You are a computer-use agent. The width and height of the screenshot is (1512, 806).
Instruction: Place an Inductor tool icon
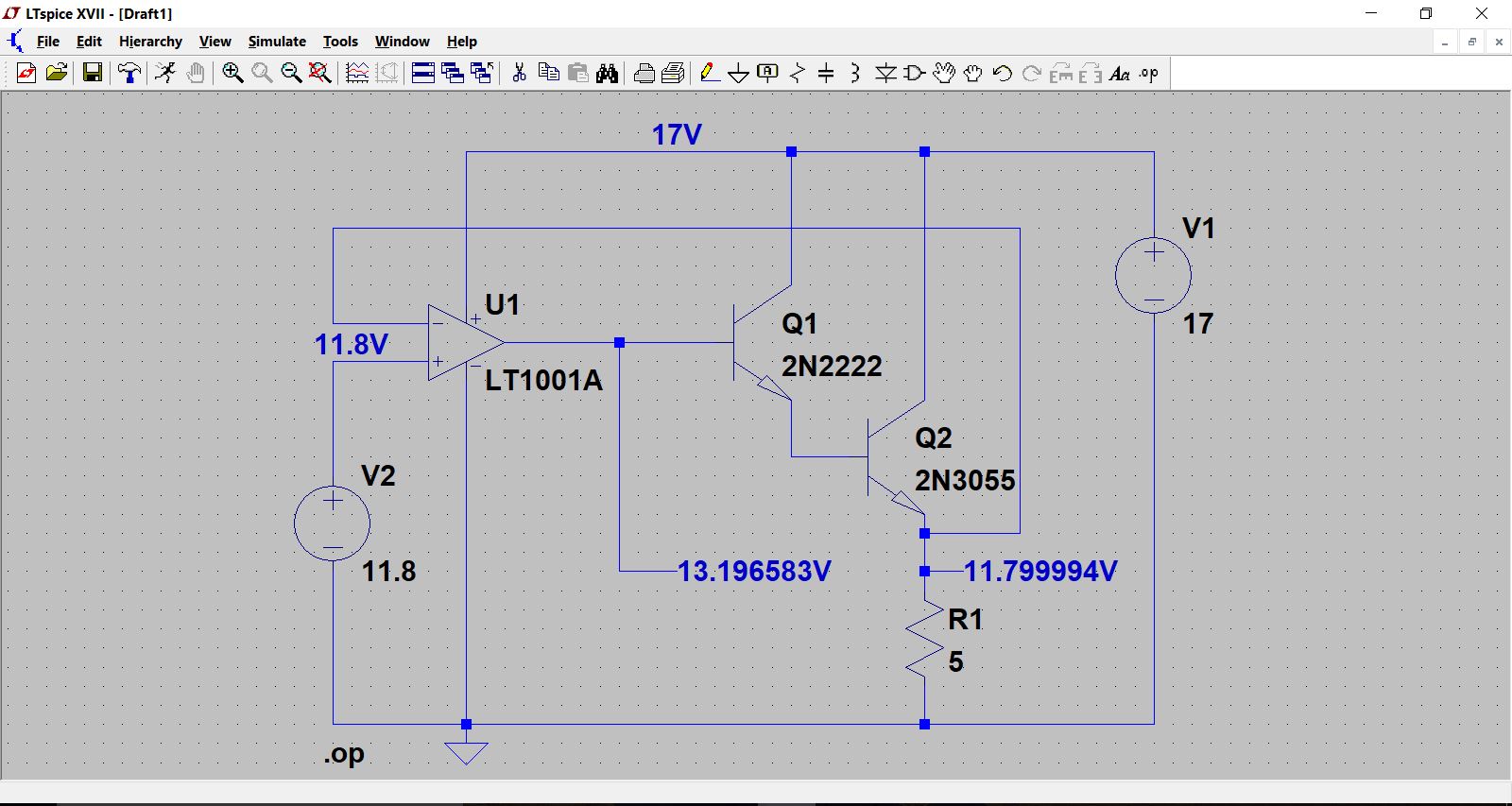click(x=855, y=73)
